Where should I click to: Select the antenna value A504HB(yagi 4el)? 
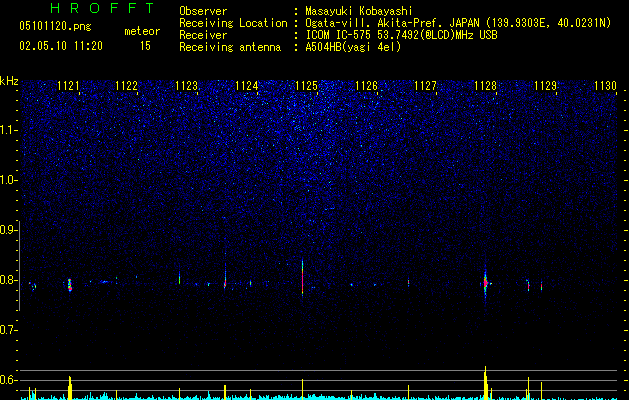tap(353, 47)
